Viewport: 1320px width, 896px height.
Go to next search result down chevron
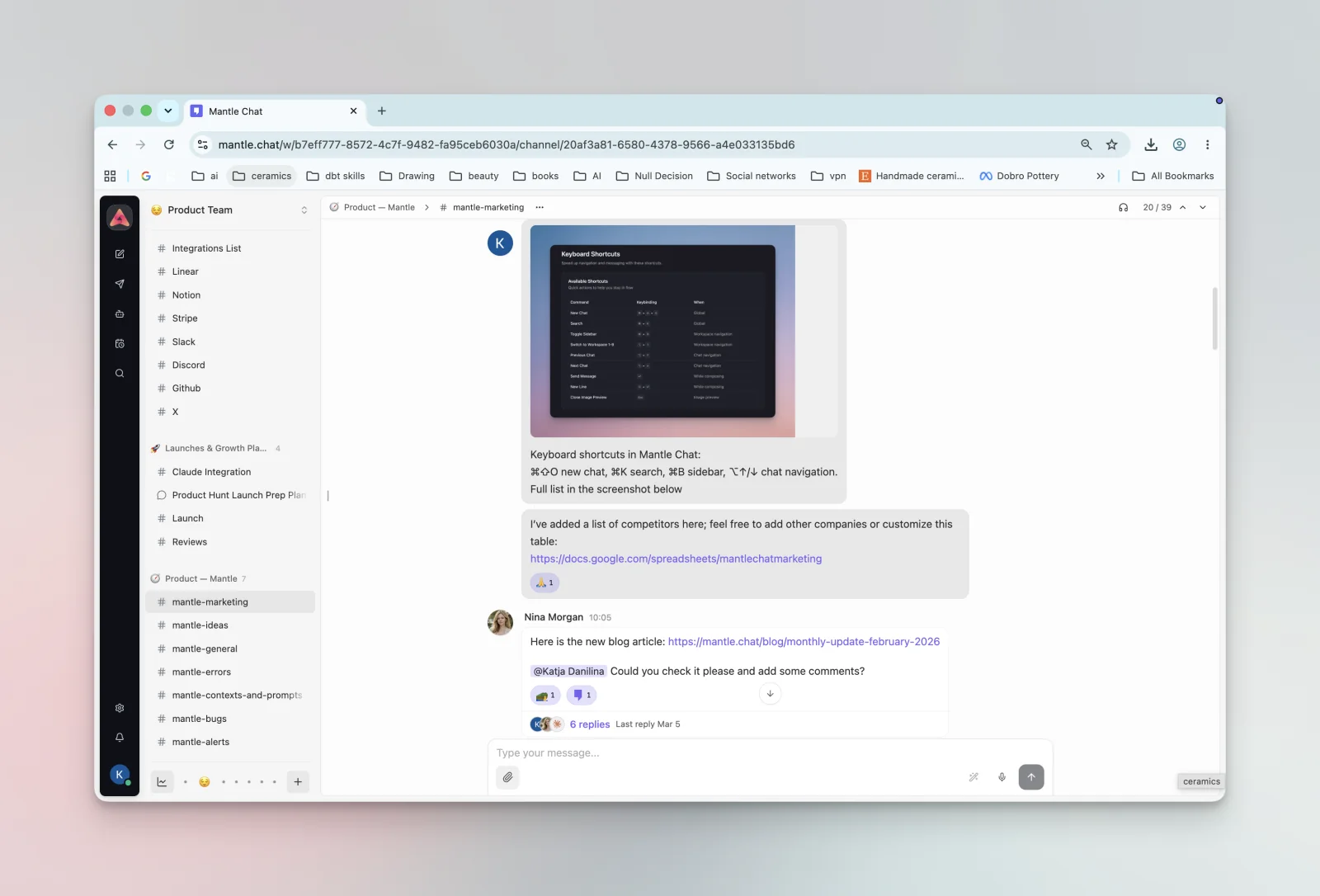tap(1203, 208)
